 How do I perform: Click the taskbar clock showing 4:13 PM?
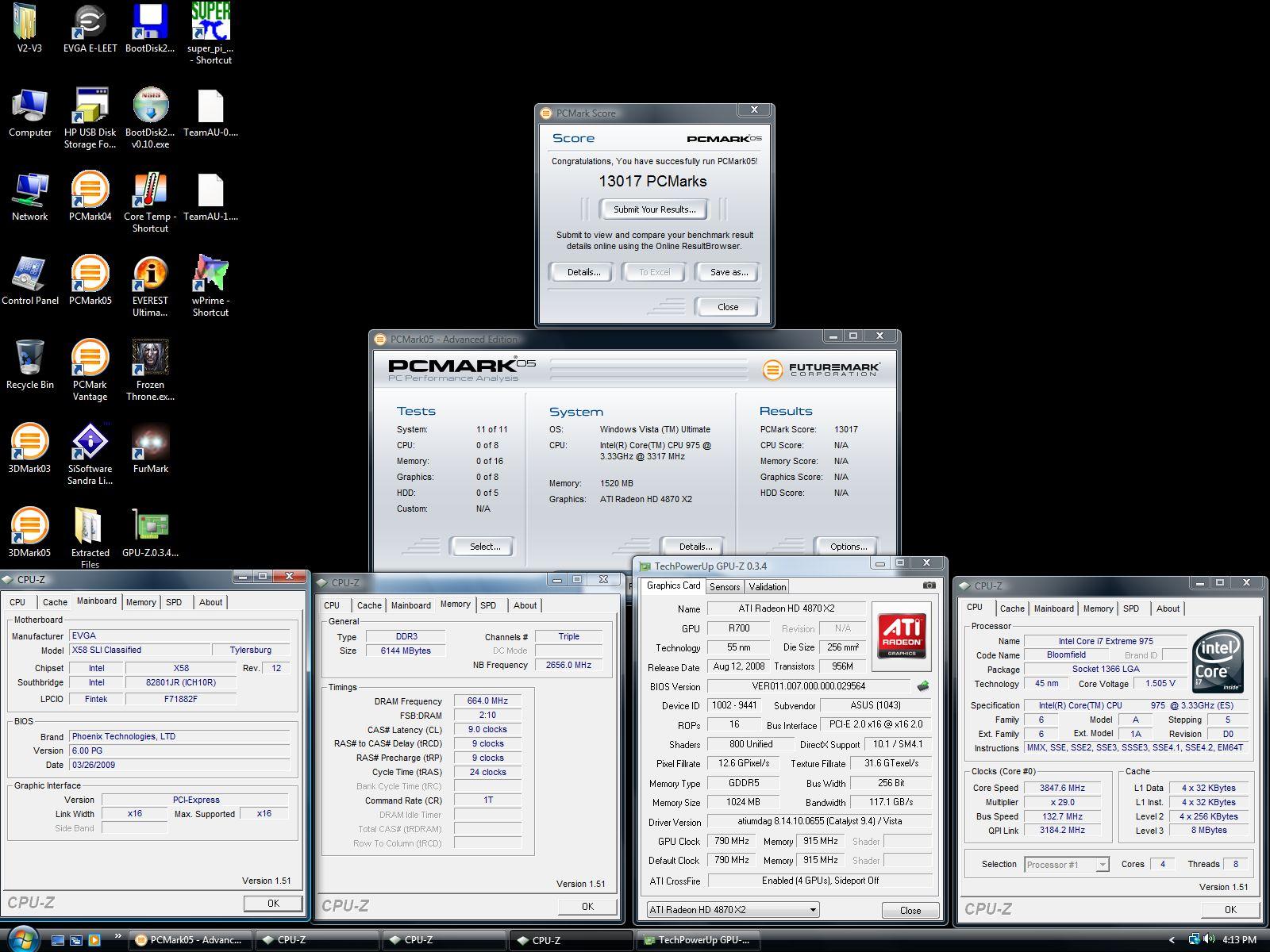point(1239,940)
